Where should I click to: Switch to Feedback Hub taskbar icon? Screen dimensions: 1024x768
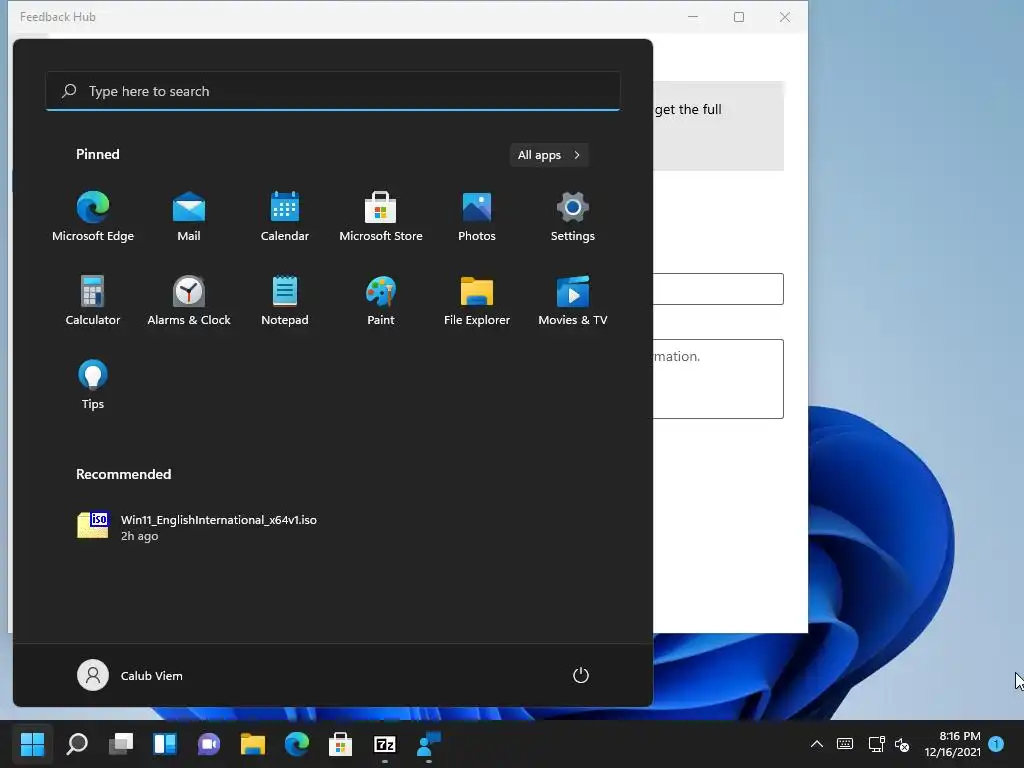click(x=428, y=744)
